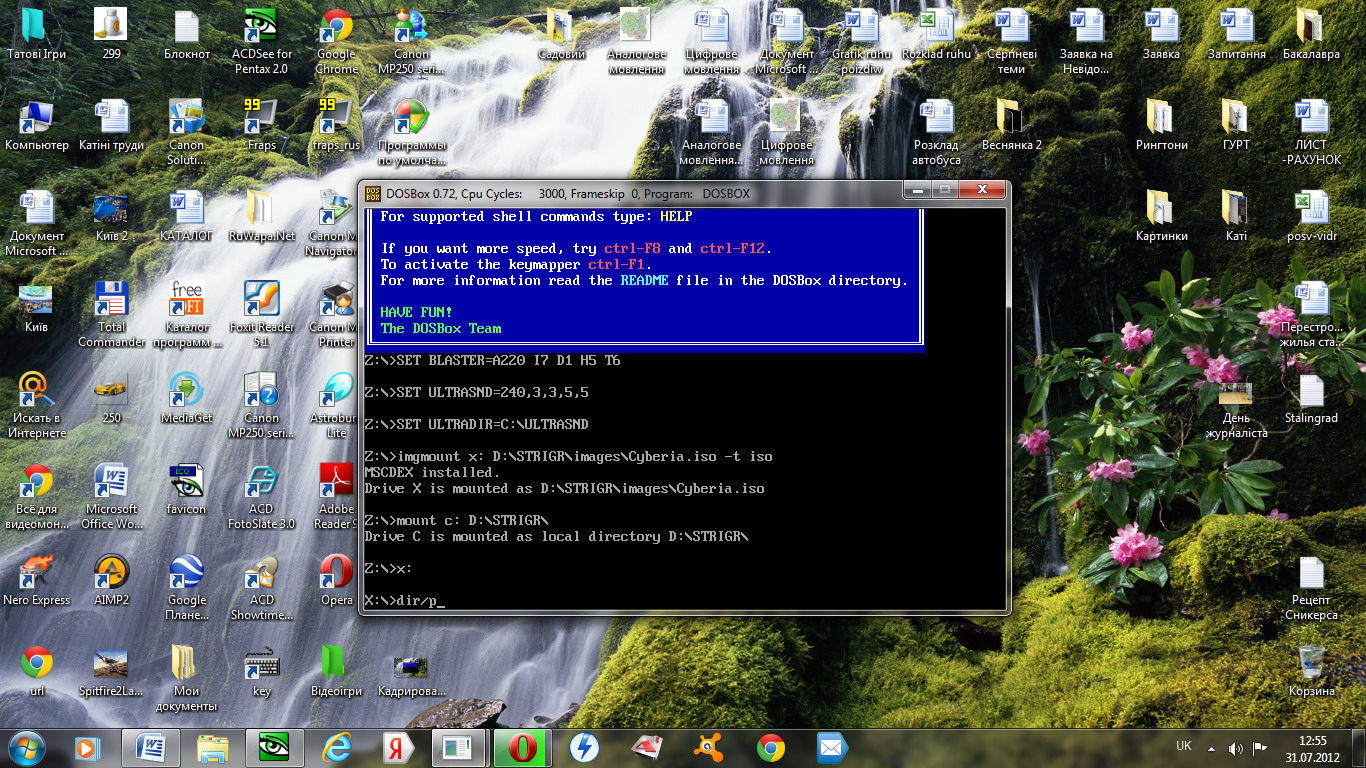
Task: Select the Fraps desktop shortcut
Action: 261,126
